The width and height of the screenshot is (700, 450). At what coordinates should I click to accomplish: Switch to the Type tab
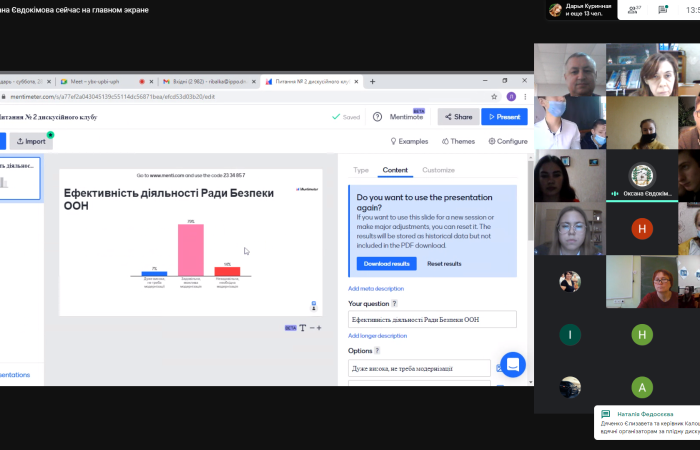pos(361,170)
